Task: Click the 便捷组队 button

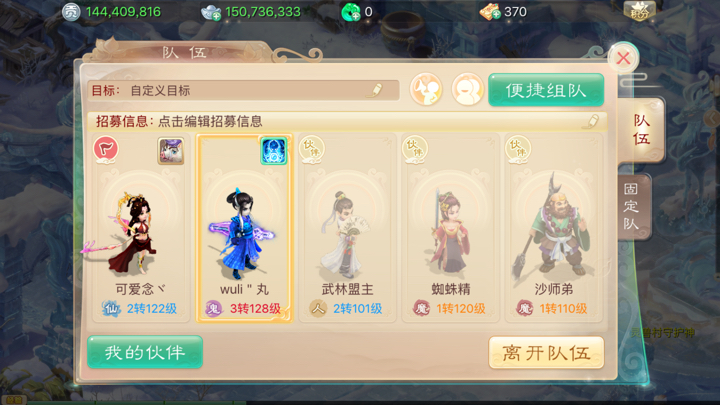Action: (x=546, y=90)
